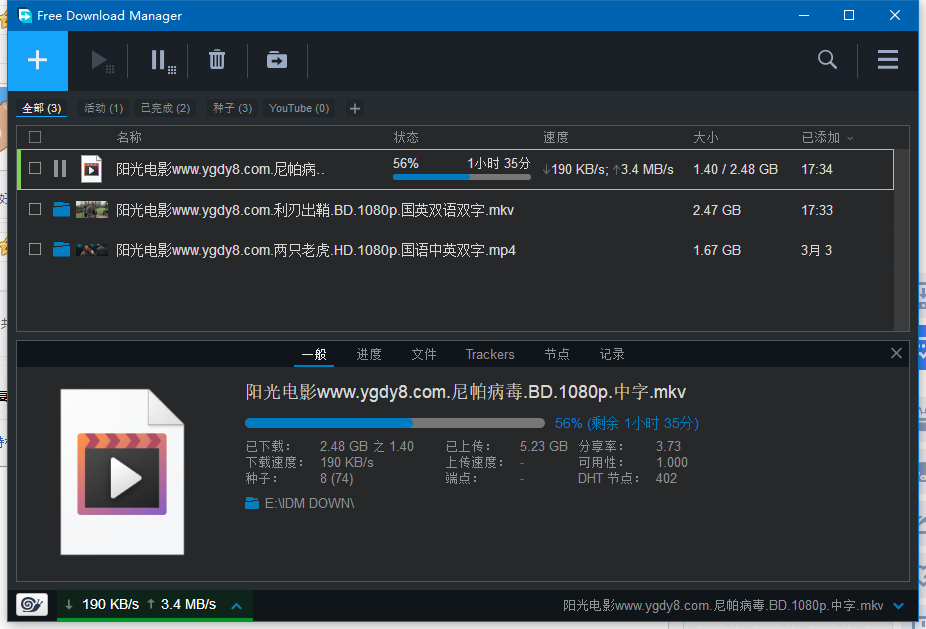The width and height of the screenshot is (926, 629).
Task: Switch to 活动 (1) filter tab
Action: (x=103, y=108)
